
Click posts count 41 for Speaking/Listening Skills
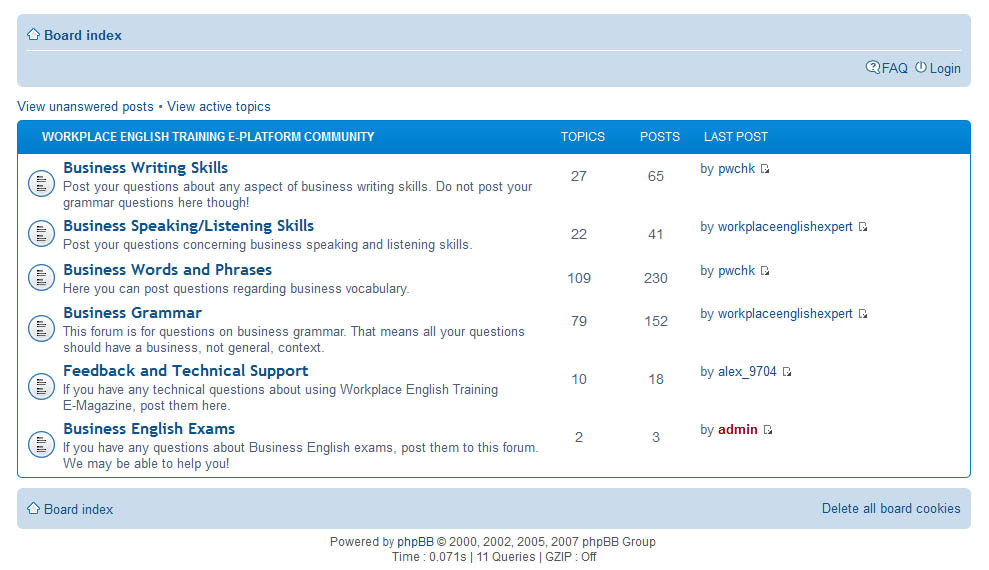click(655, 235)
